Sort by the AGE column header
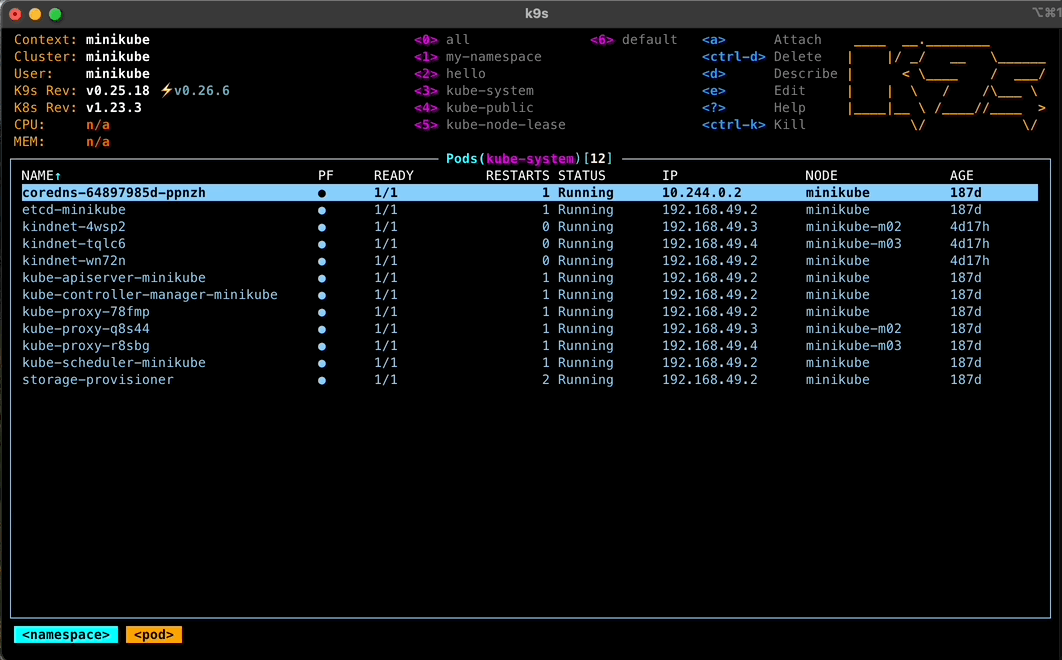The height and width of the screenshot is (660, 1062). [962, 176]
